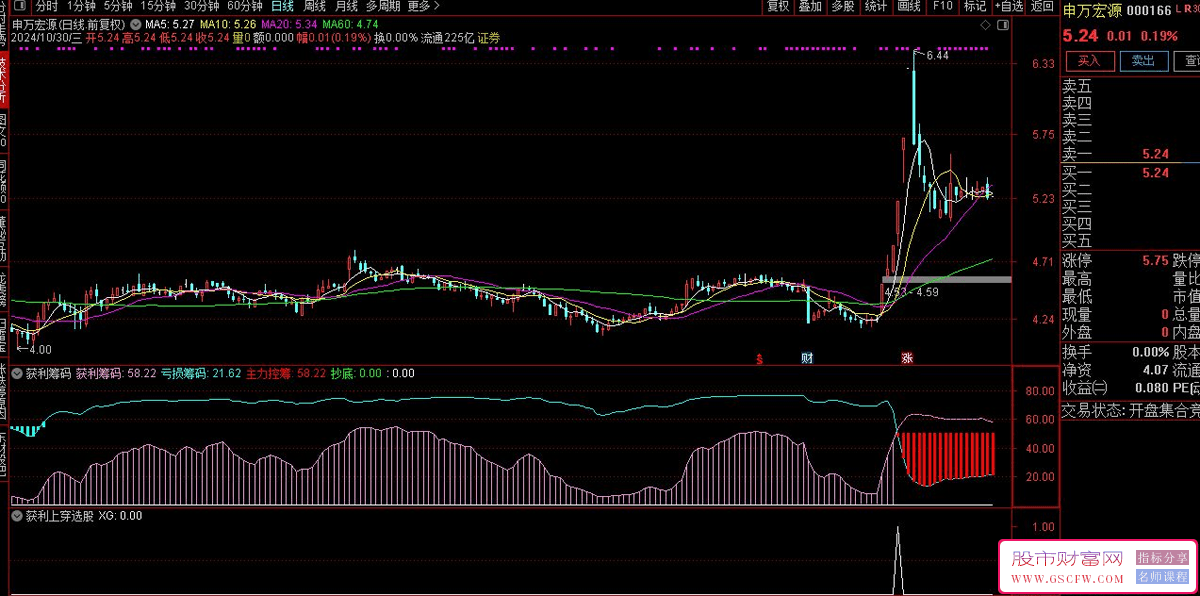The height and width of the screenshot is (596, 1200).
Task: Toggle 复权 price adjustment
Action: pyautogui.click(x=777, y=6)
